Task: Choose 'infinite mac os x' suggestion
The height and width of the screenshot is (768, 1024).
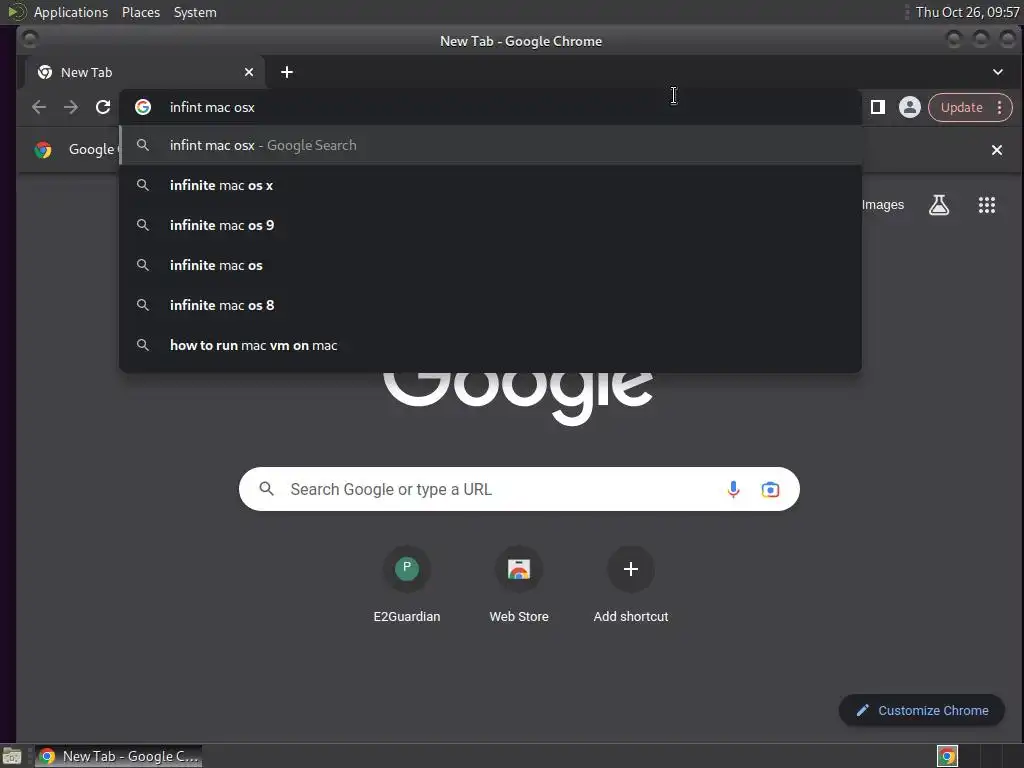Action: click(x=490, y=185)
